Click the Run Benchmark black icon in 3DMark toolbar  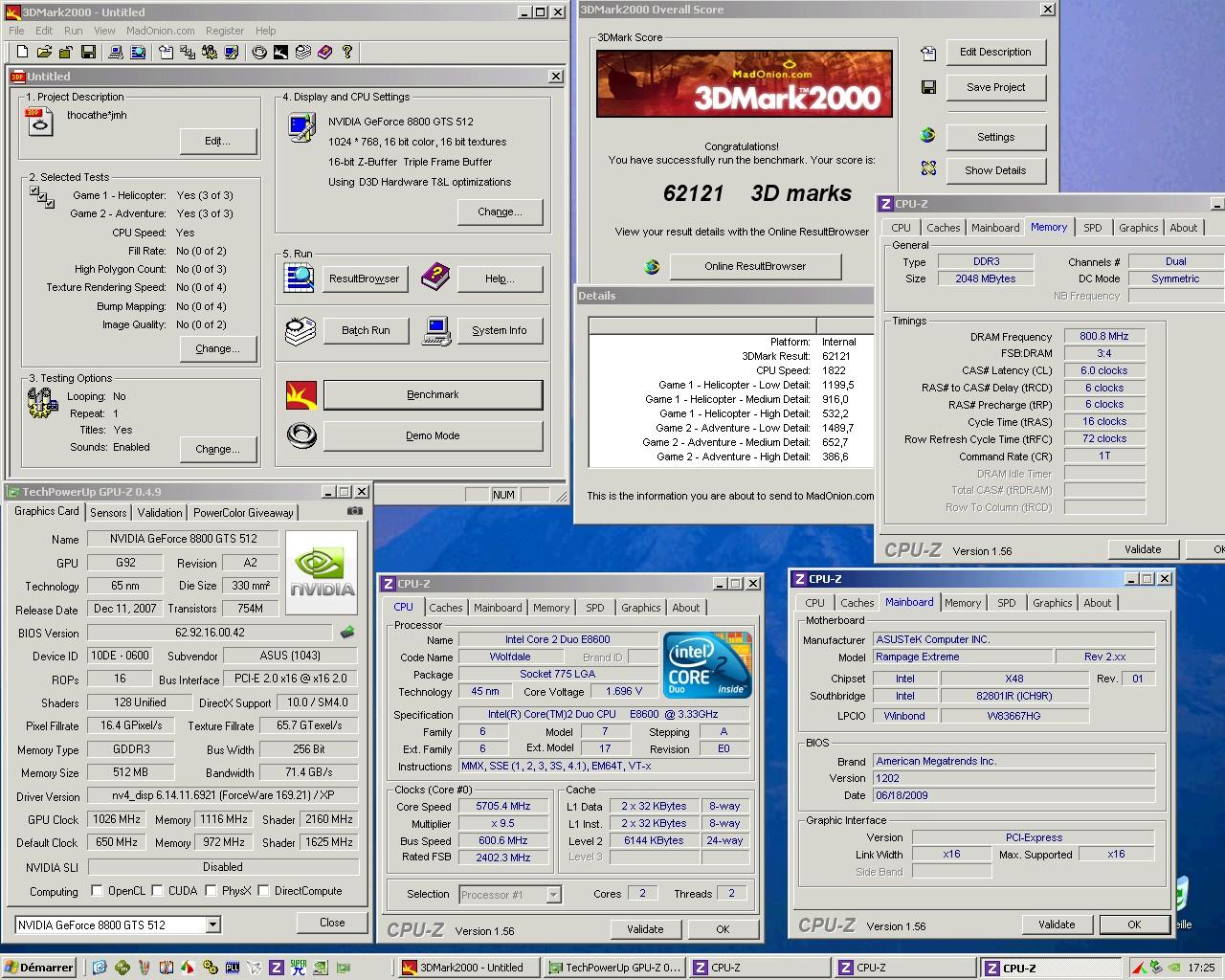click(x=280, y=52)
